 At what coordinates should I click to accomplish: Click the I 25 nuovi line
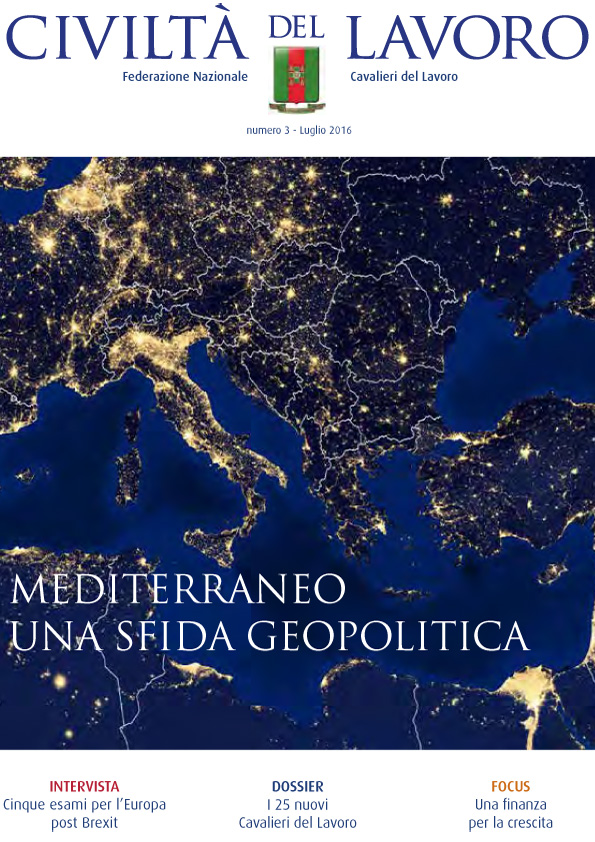(x=298, y=804)
